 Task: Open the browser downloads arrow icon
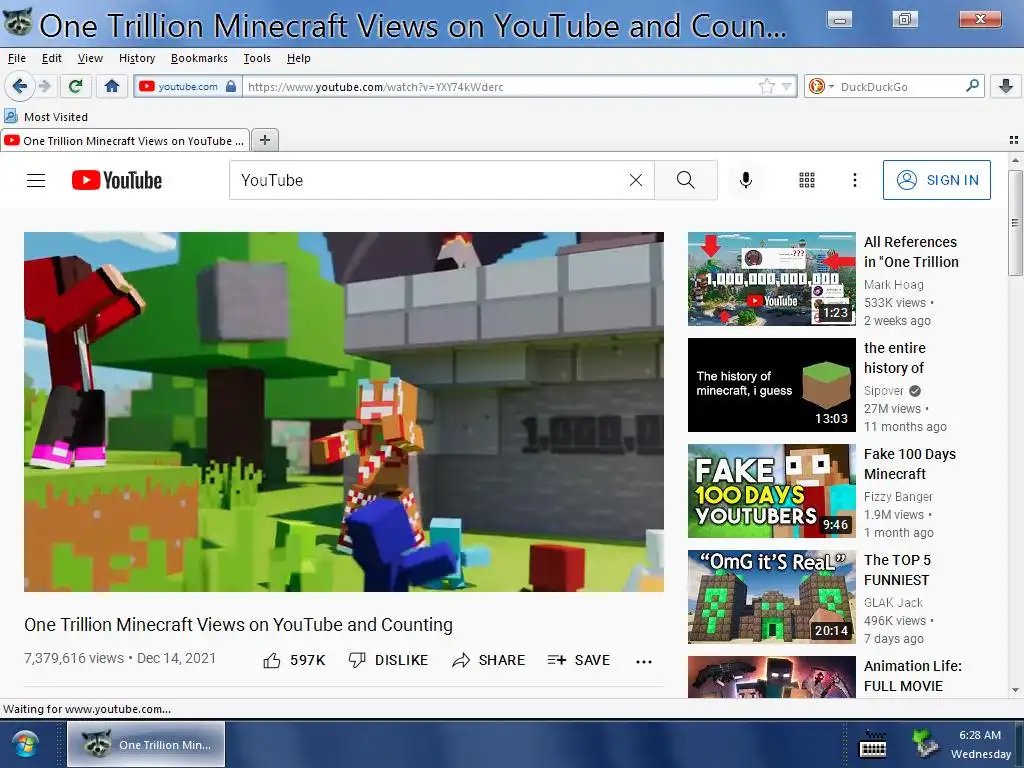(x=1006, y=86)
